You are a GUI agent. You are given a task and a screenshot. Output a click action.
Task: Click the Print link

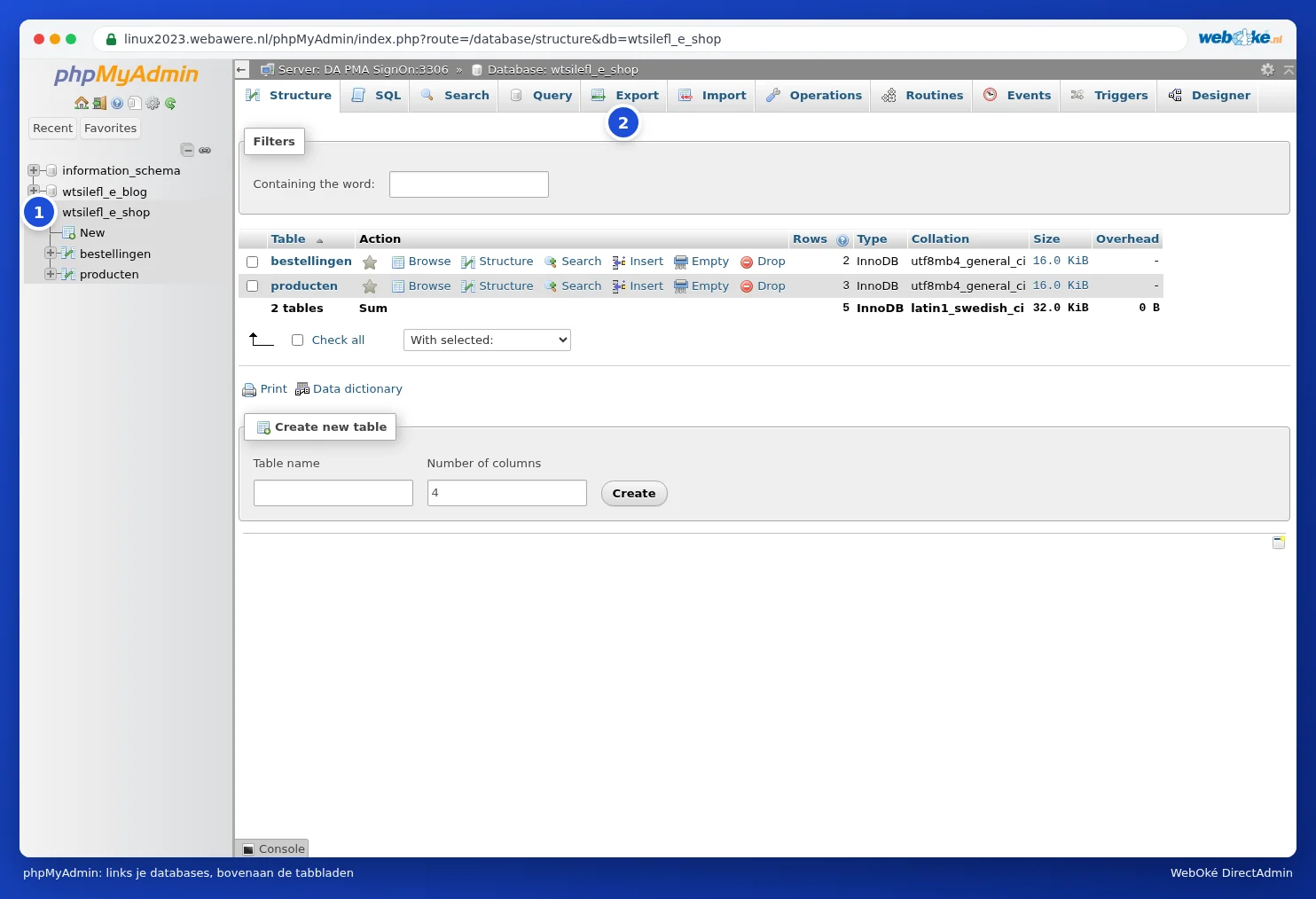coord(265,389)
